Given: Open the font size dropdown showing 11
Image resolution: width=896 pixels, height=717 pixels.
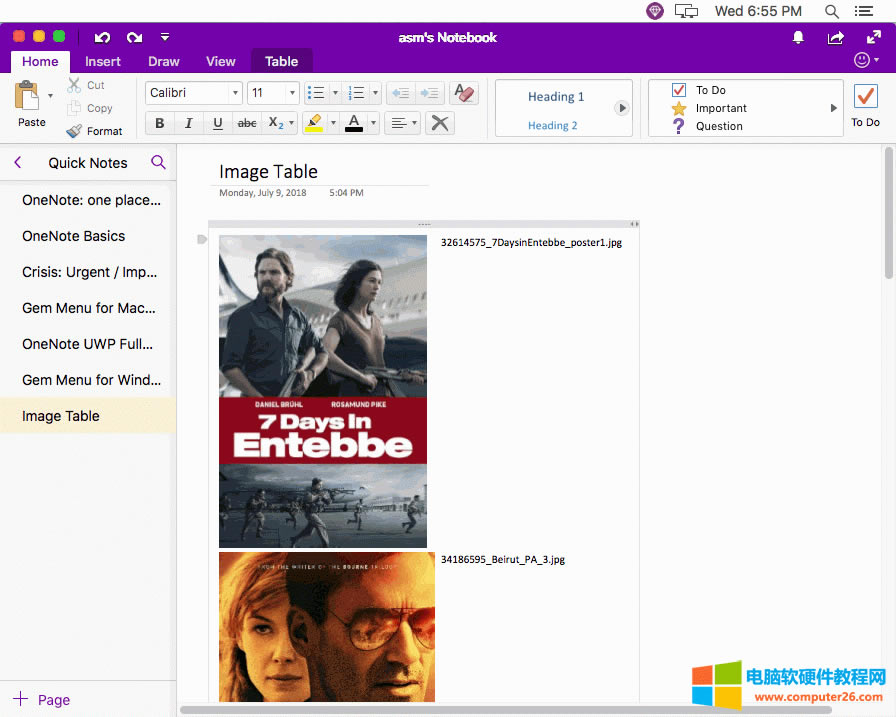Looking at the screenshot, I should (273, 93).
